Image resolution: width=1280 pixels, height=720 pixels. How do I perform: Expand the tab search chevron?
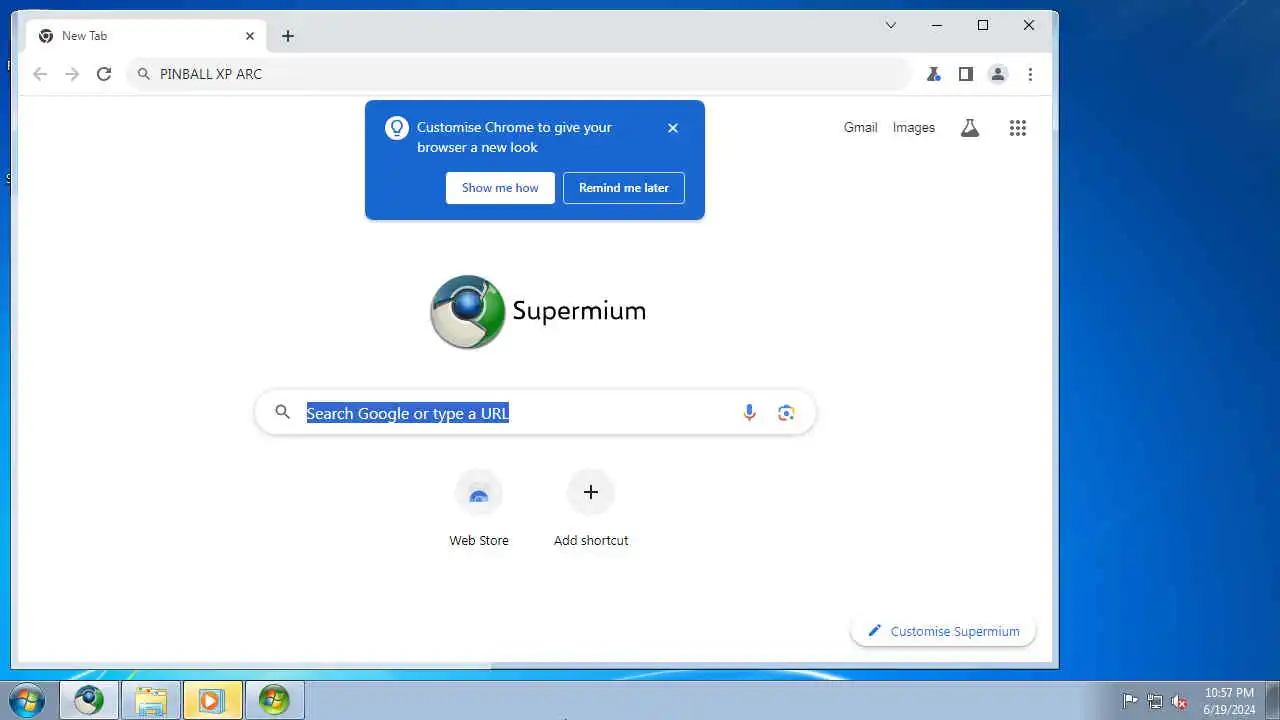[x=891, y=26]
